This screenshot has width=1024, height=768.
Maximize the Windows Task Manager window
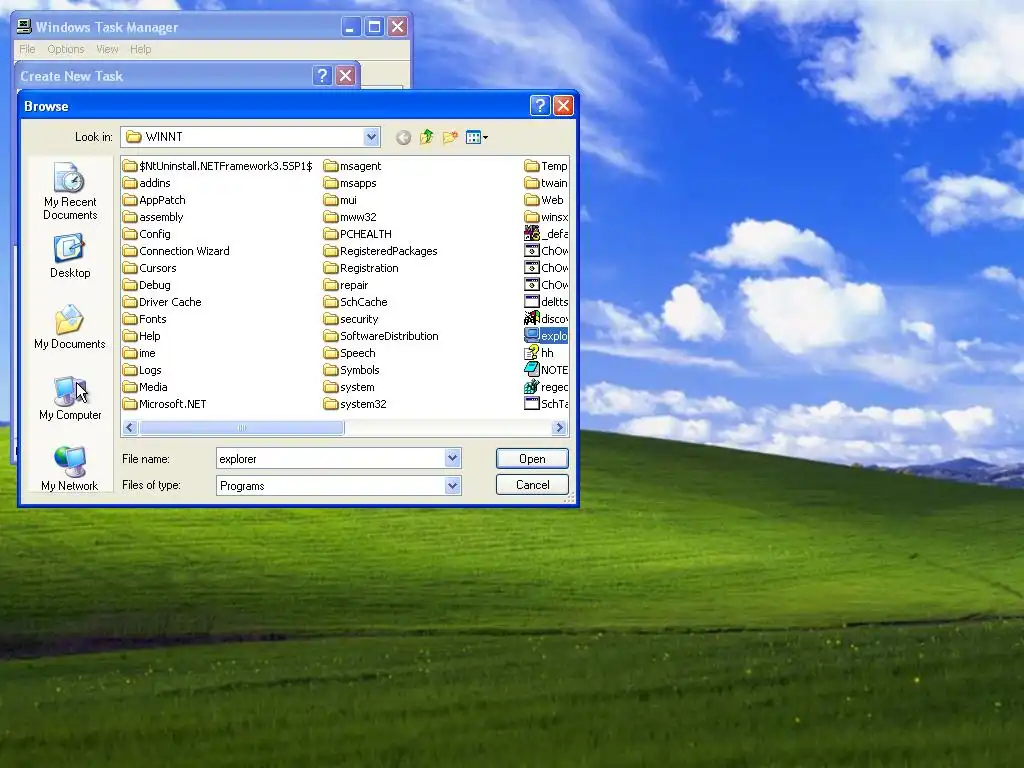(x=374, y=27)
